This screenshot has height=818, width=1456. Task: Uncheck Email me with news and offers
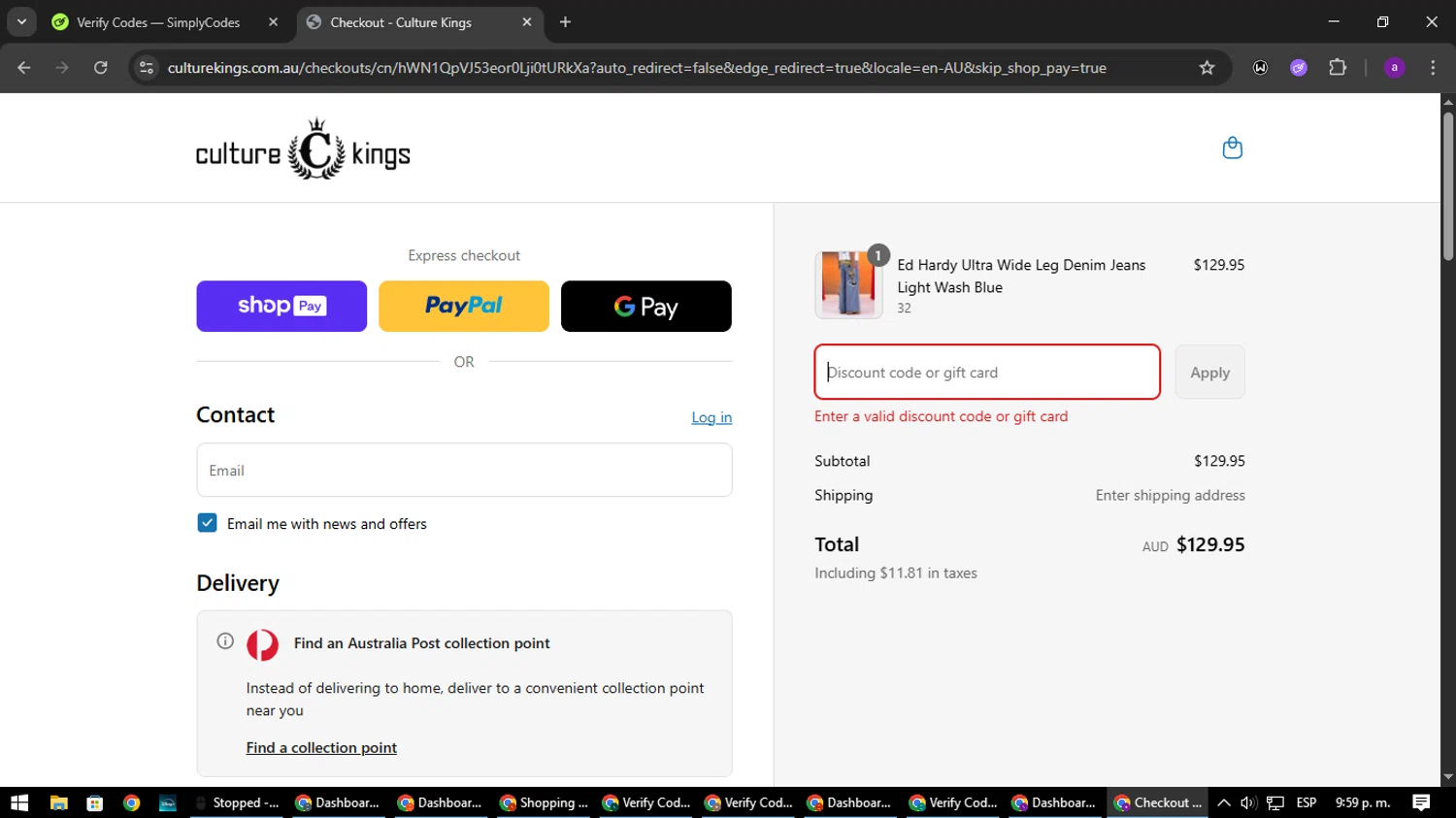click(207, 523)
